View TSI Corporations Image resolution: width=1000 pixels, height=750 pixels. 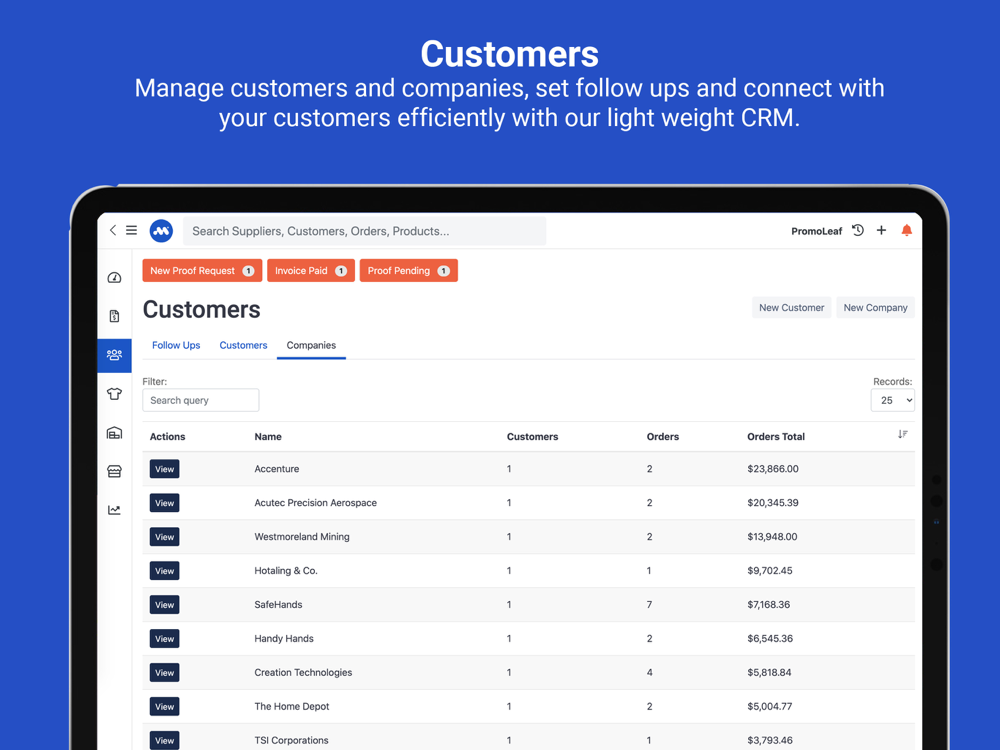click(165, 740)
